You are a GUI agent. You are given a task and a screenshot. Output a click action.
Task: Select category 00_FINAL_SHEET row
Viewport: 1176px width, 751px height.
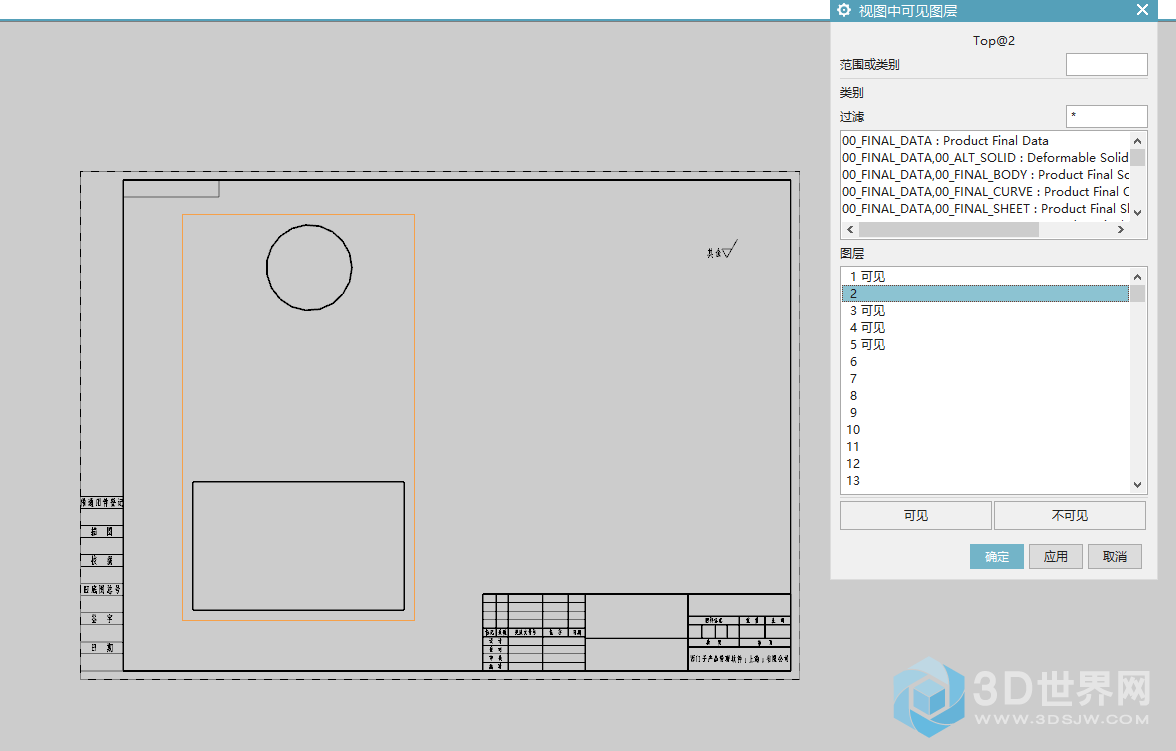985,209
